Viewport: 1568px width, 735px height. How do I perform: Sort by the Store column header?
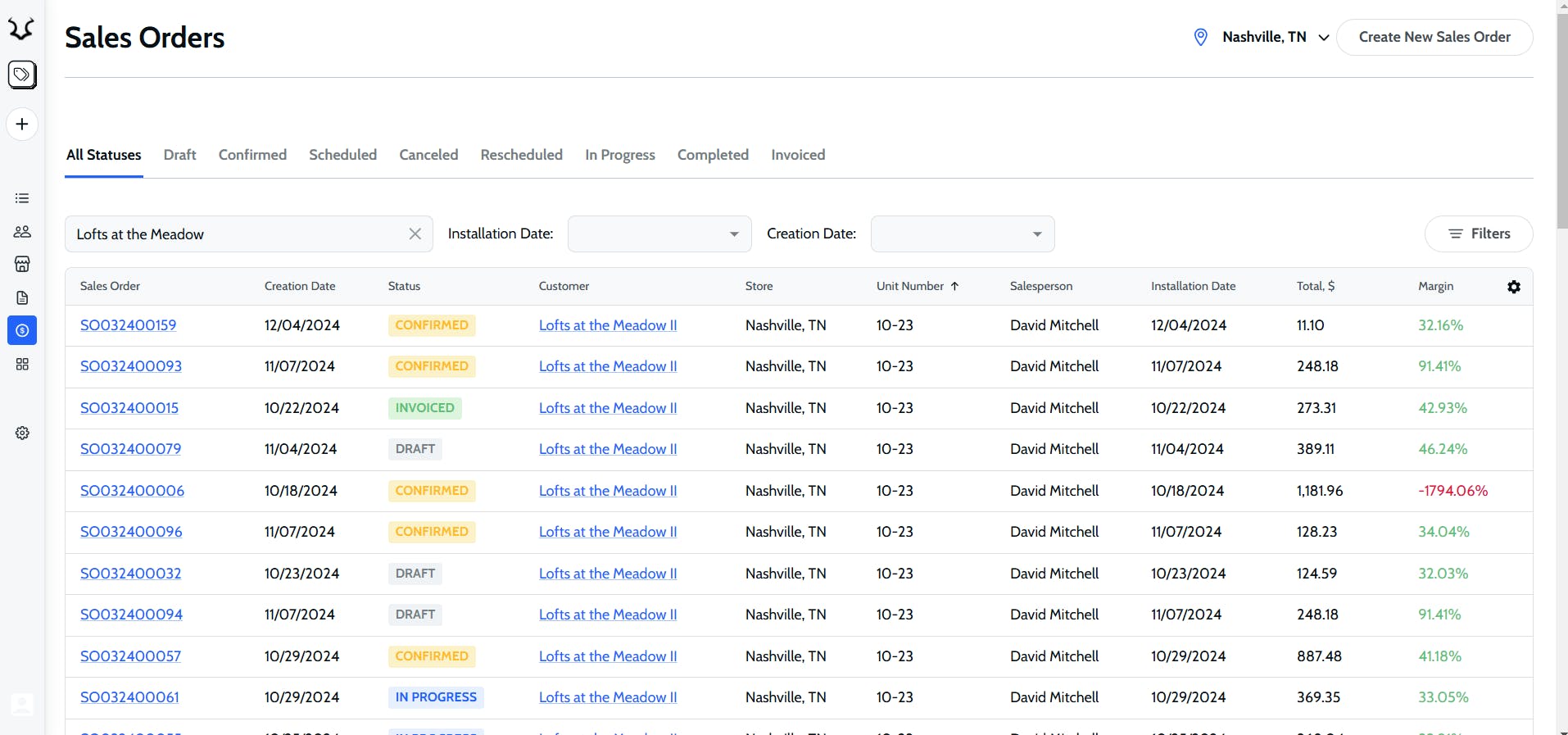[x=759, y=286]
